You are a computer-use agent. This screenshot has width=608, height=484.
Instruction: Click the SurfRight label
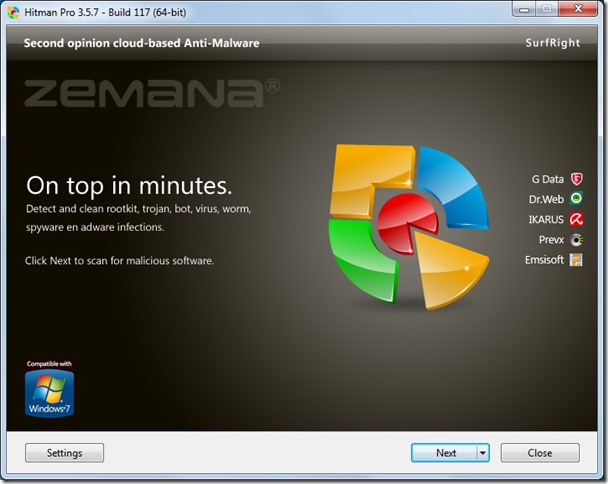click(553, 43)
